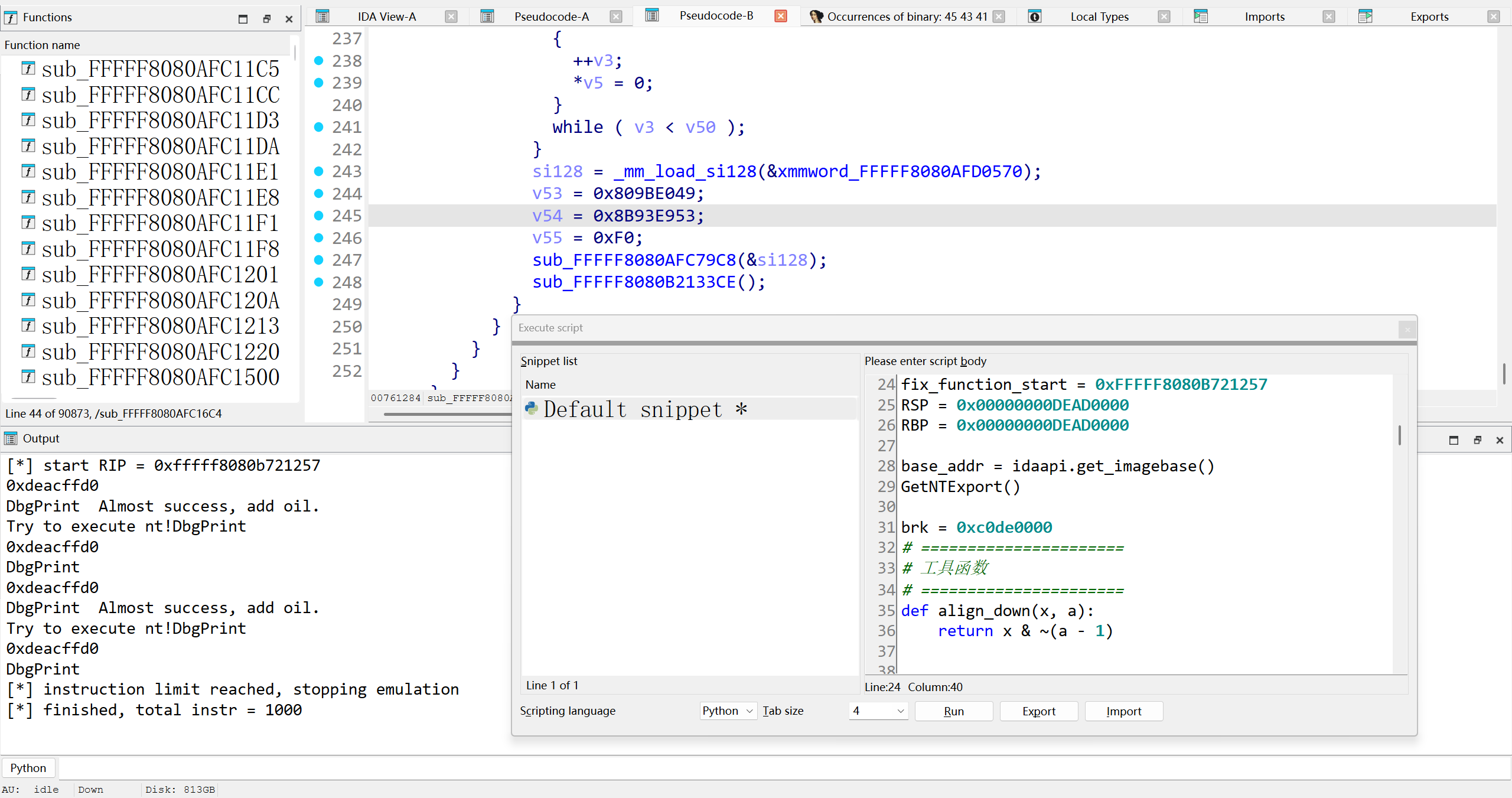This screenshot has height=798, width=1512.
Task: Switch to the IDA View-A tab
Action: 387,17
